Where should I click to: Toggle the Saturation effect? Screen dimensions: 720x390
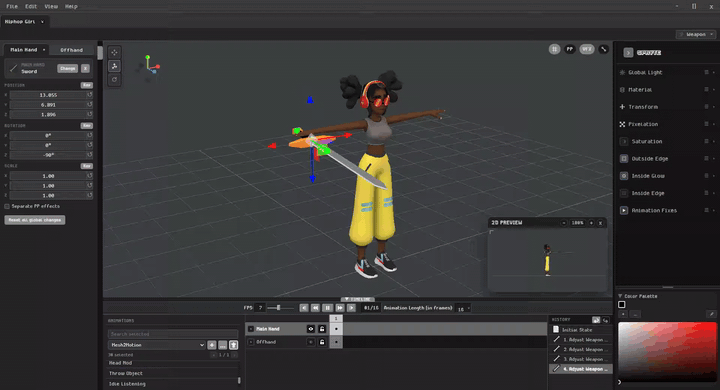(x=624, y=141)
